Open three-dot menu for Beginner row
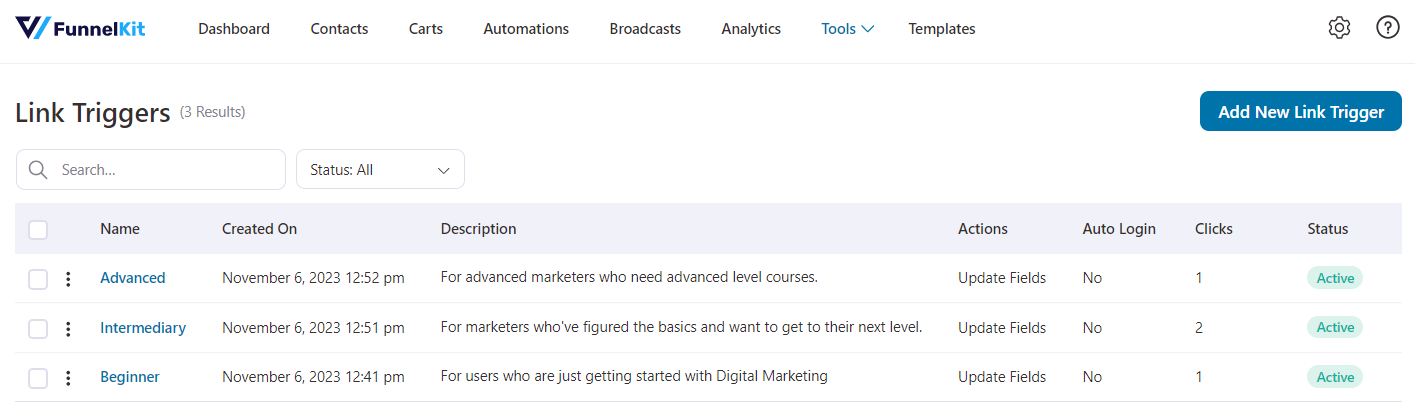The height and width of the screenshot is (412, 1415). pyautogui.click(x=68, y=378)
